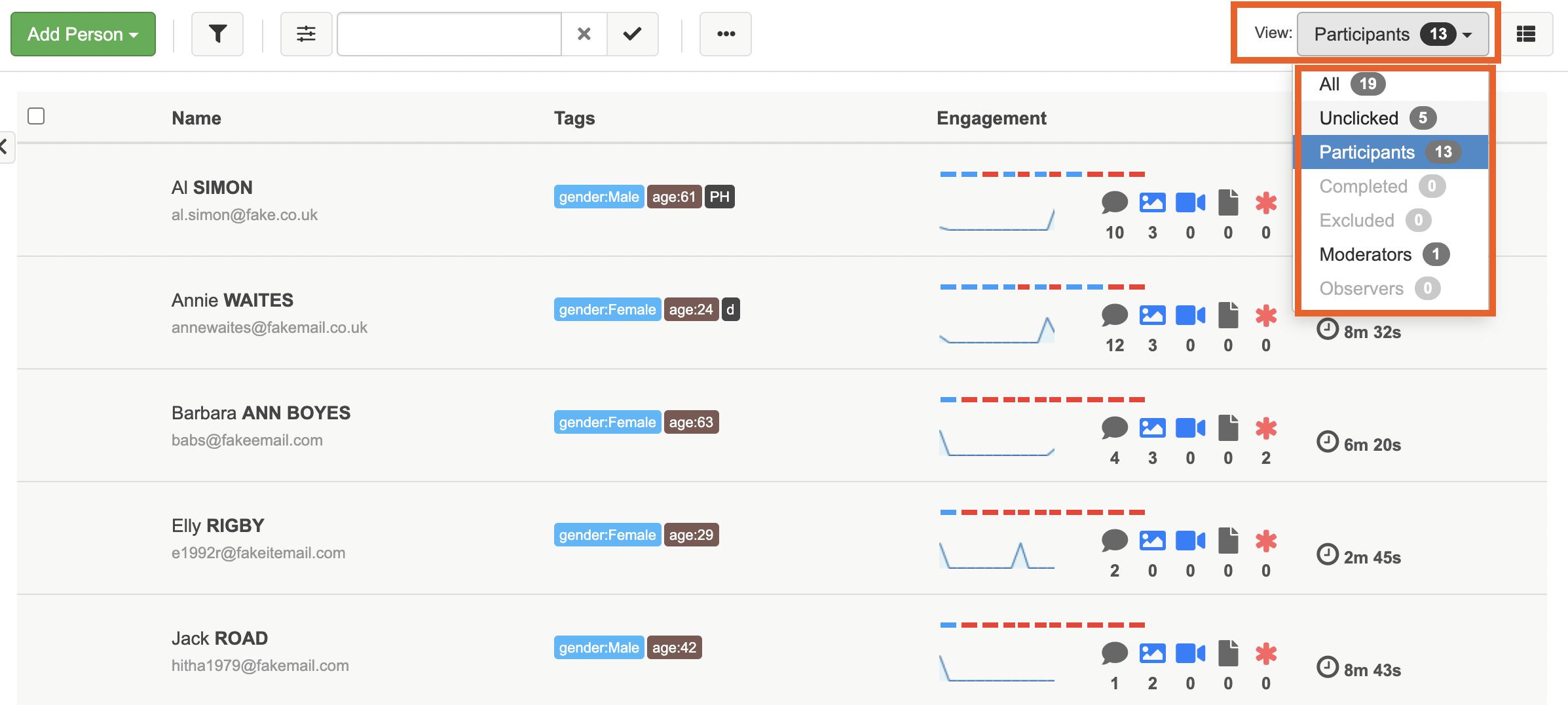Click Jack Road's red asterisk icon
This screenshot has width=1568, height=705.
1266,654
